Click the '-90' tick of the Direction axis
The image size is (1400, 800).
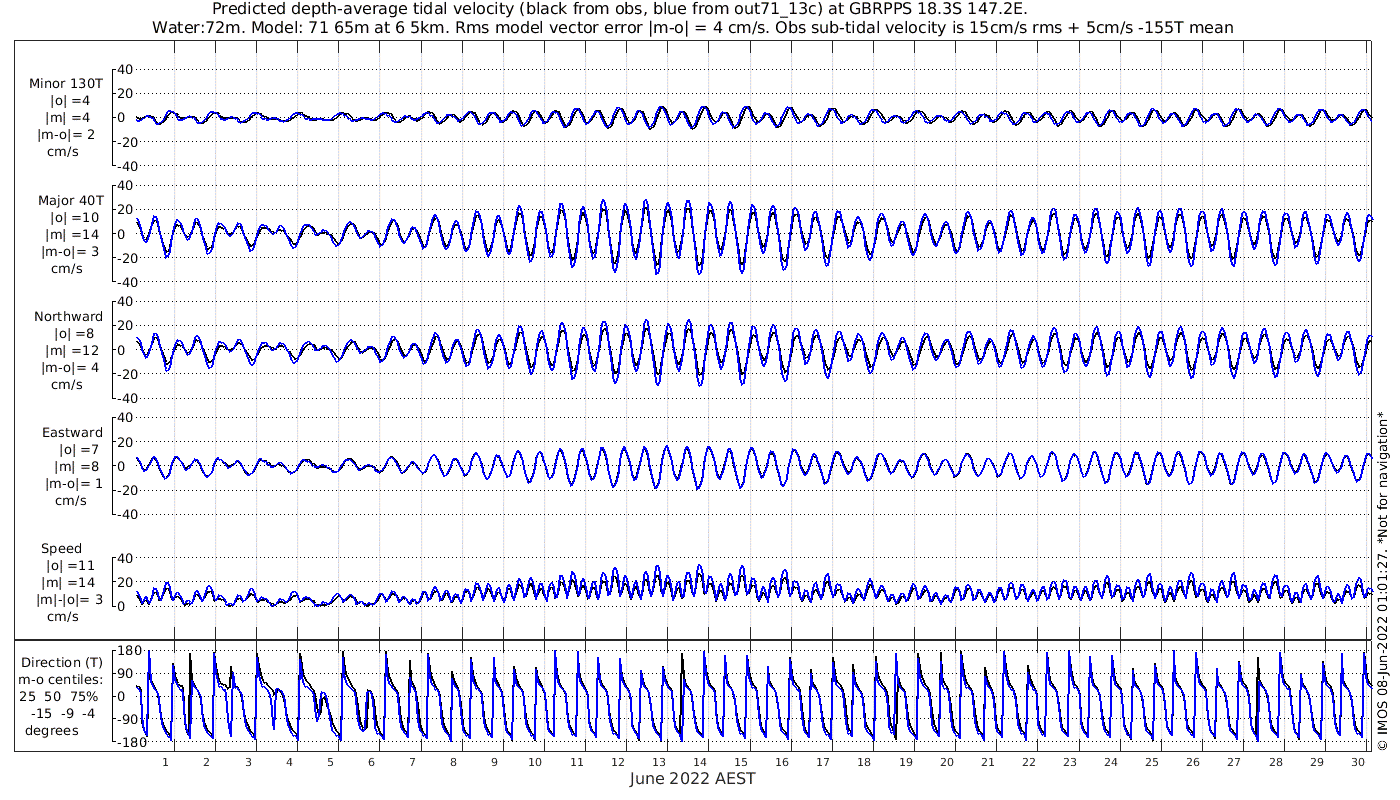tap(127, 719)
